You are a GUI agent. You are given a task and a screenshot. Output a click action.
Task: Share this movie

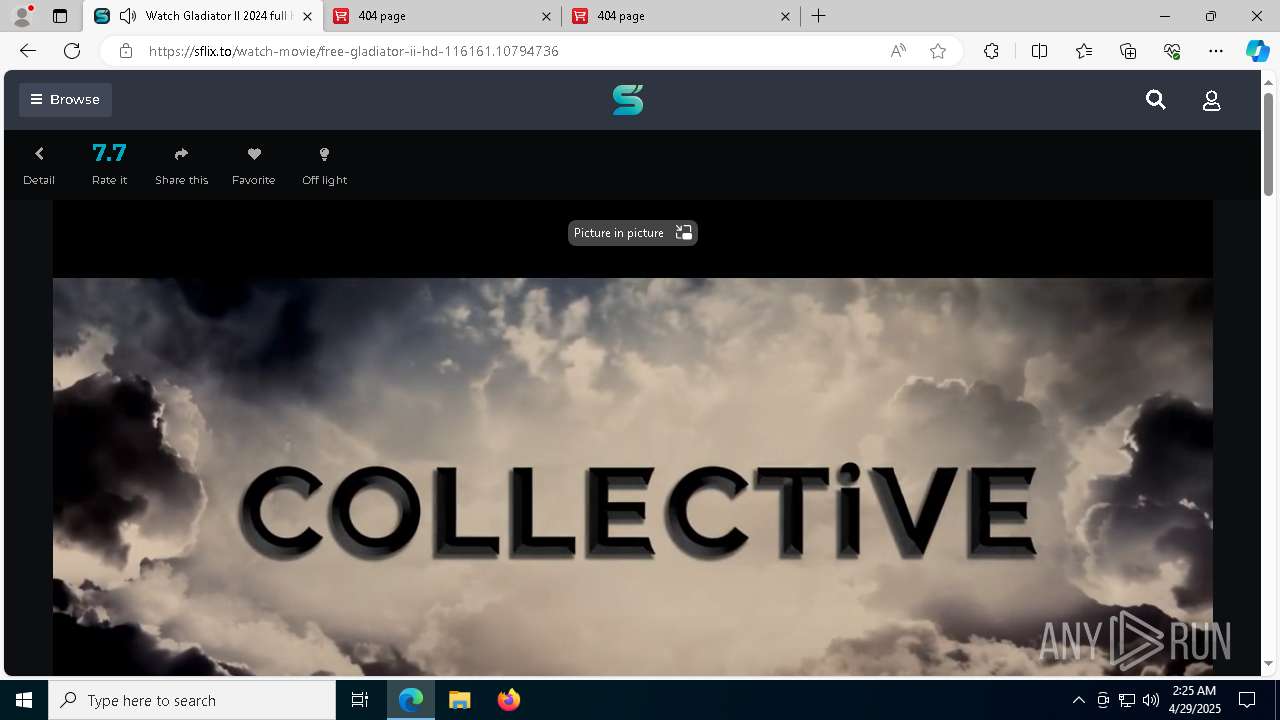click(181, 165)
